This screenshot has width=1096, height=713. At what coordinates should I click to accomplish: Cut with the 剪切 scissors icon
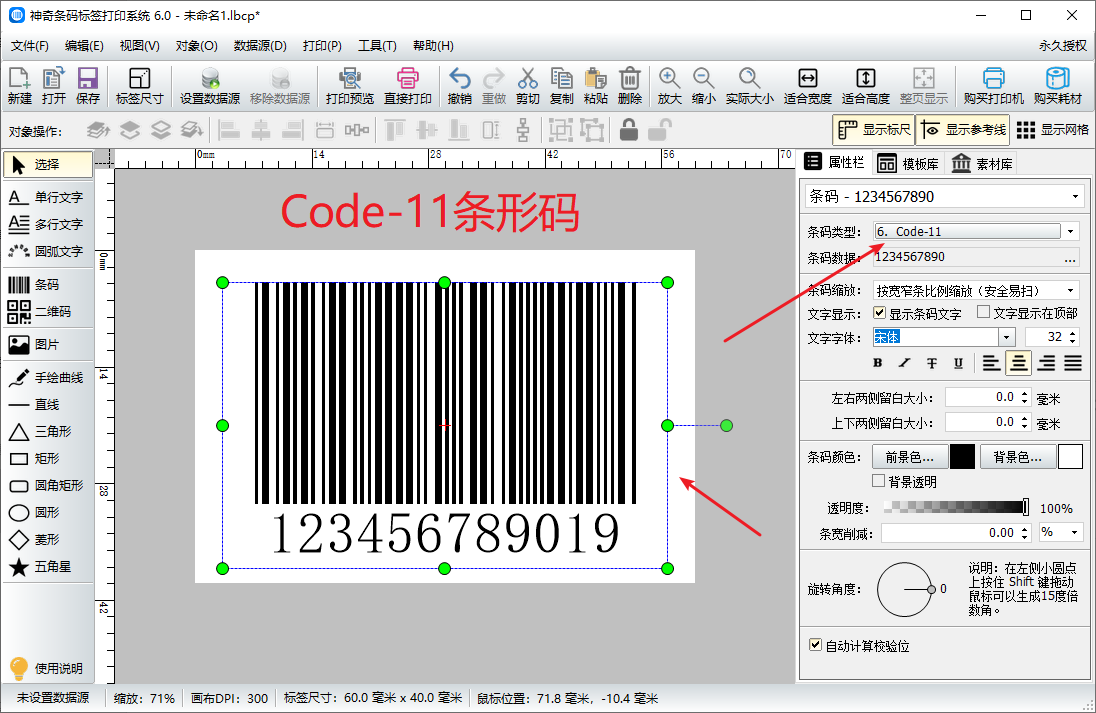point(528,86)
